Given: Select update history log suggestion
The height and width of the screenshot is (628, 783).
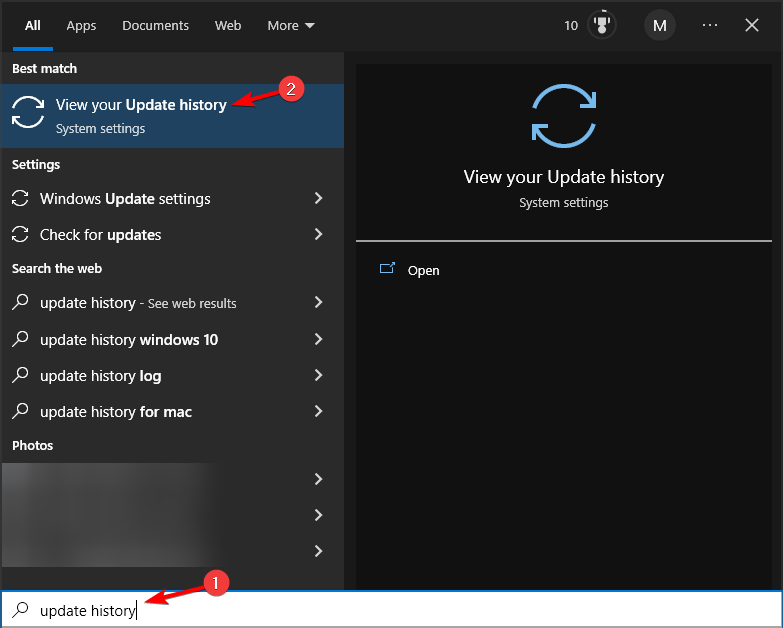Looking at the screenshot, I should pyautogui.click(x=173, y=375).
